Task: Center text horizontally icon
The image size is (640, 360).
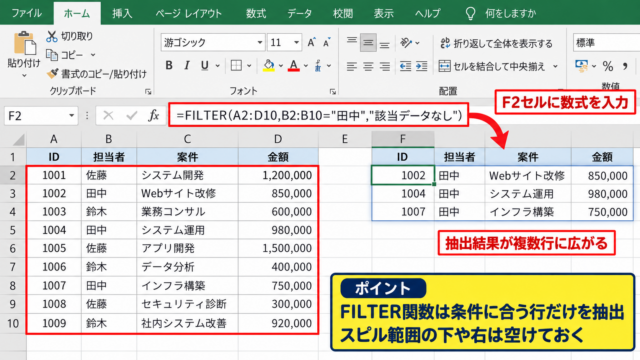Action: [x=368, y=66]
